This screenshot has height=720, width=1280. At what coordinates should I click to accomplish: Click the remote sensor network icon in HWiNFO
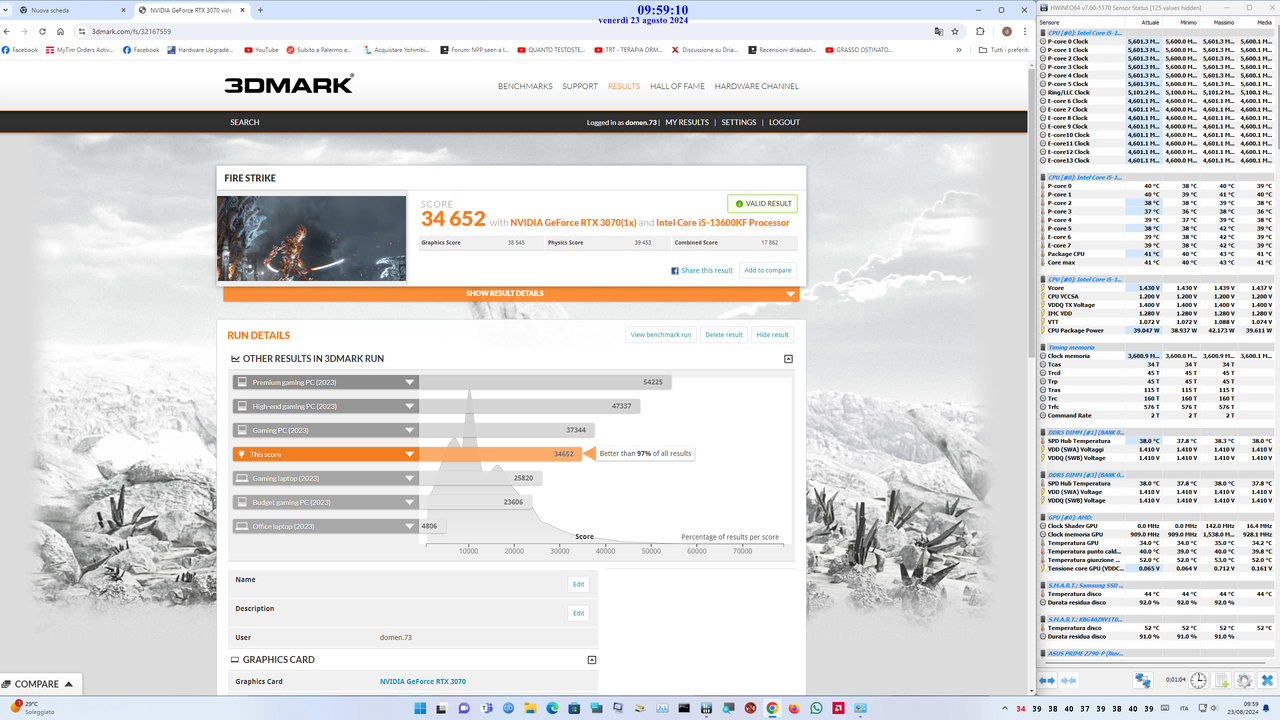[1142, 680]
